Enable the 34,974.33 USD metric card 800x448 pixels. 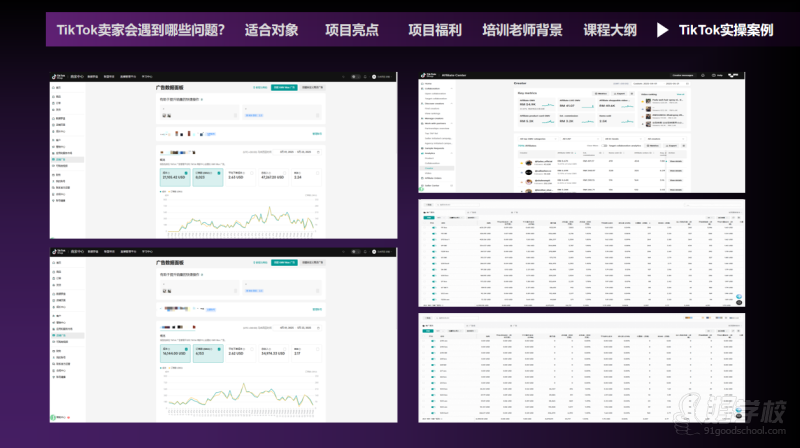coord(273,353)
